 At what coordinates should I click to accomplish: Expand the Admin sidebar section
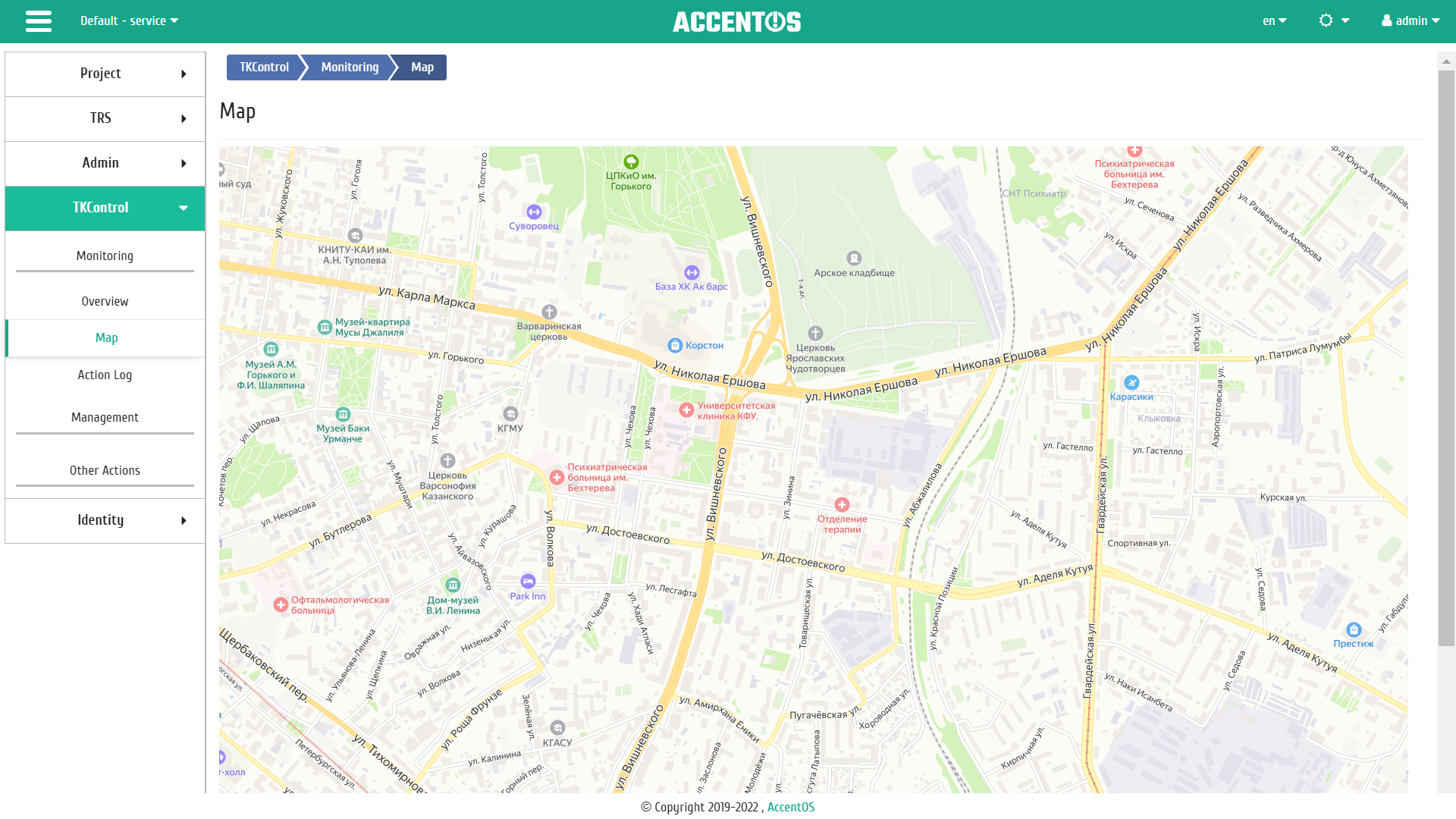tap(105, 163)
